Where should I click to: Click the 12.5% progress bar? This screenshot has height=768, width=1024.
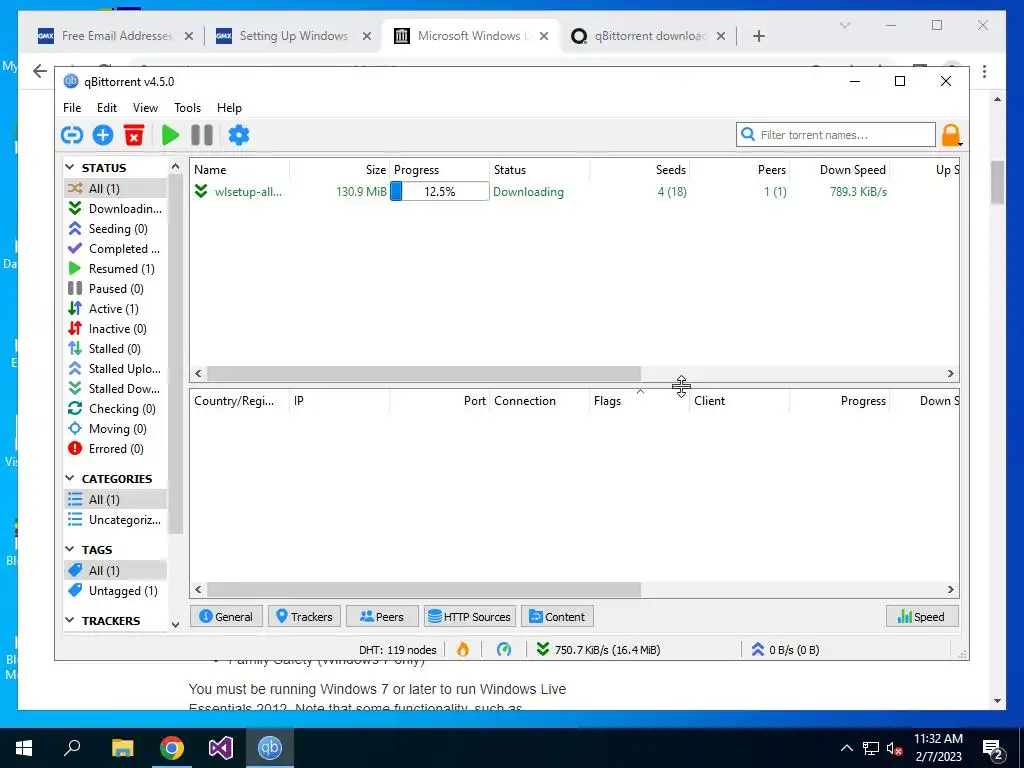(x=440, y=191)
